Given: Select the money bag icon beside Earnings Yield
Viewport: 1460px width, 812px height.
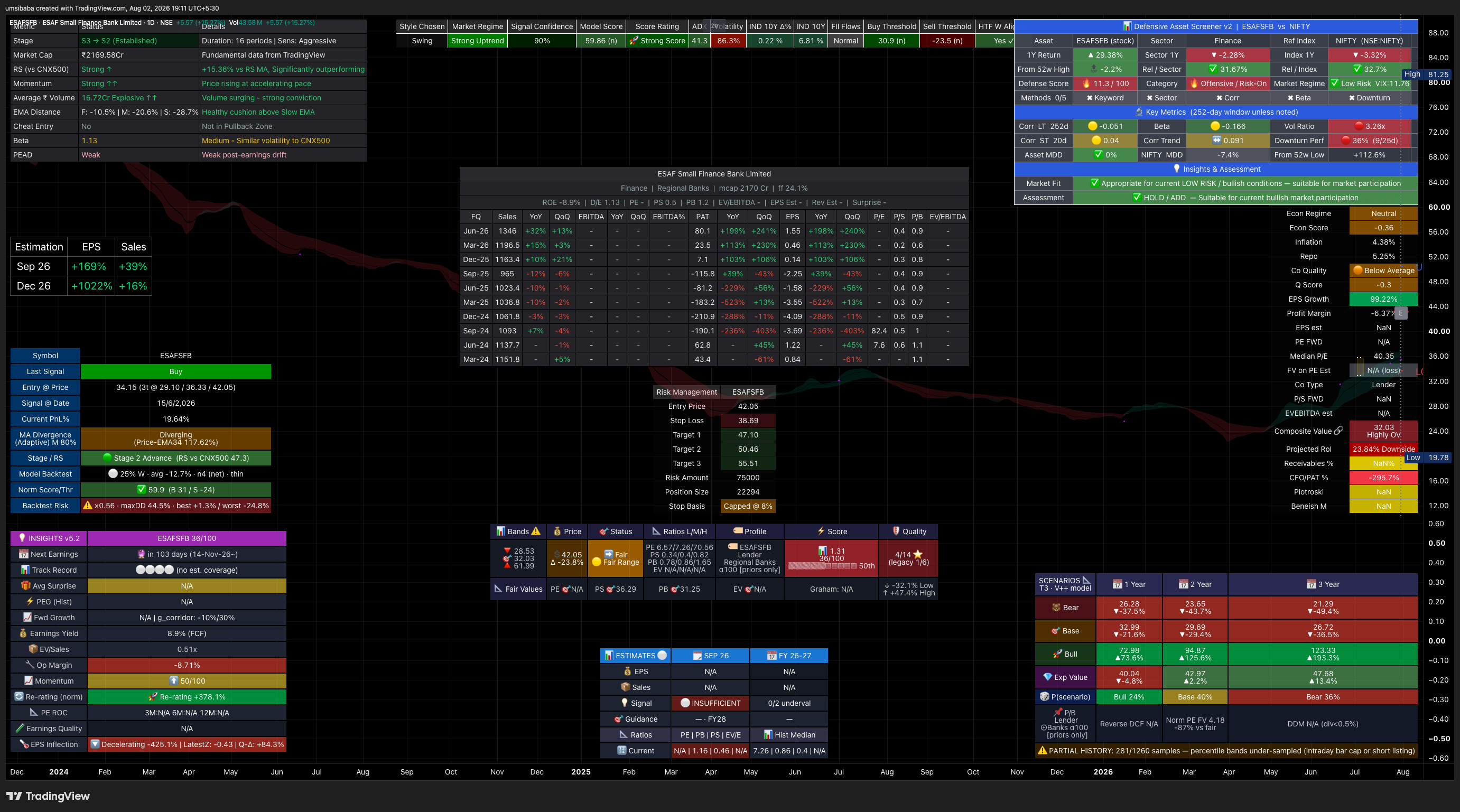Looking at the screenshot, I should tap(23, 633).
